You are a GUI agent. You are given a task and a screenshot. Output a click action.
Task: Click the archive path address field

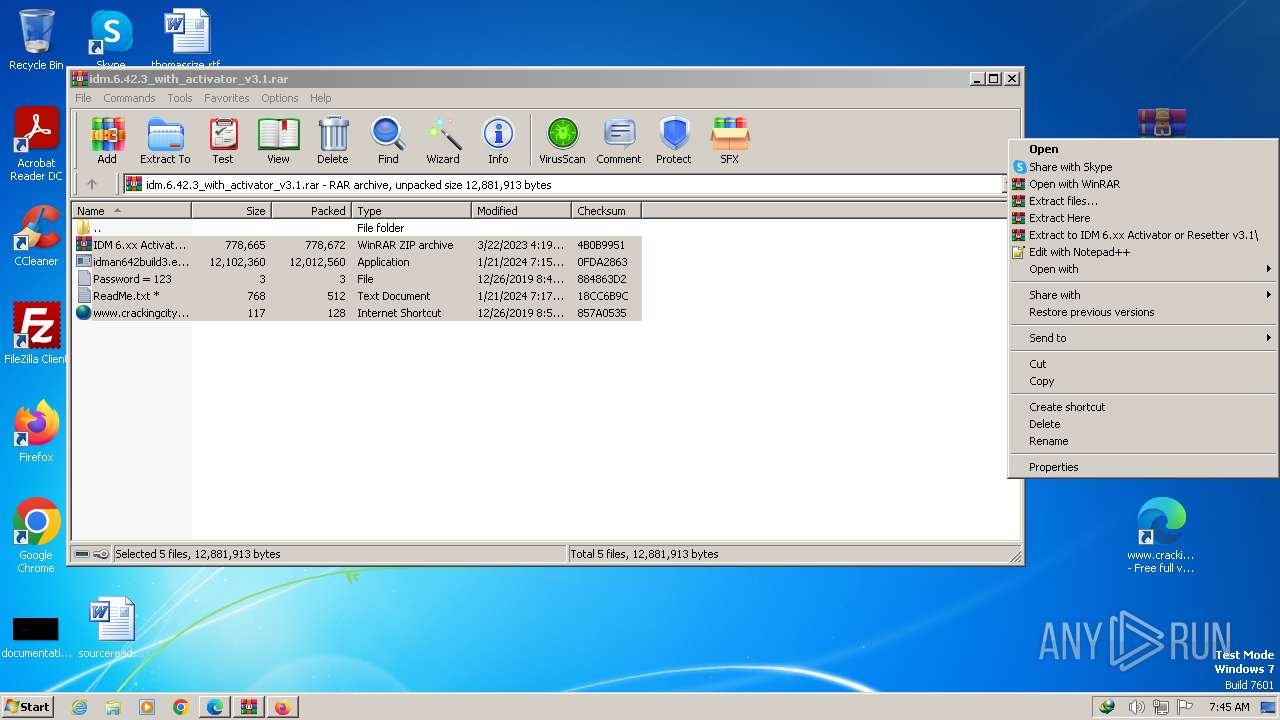[563, 184]
